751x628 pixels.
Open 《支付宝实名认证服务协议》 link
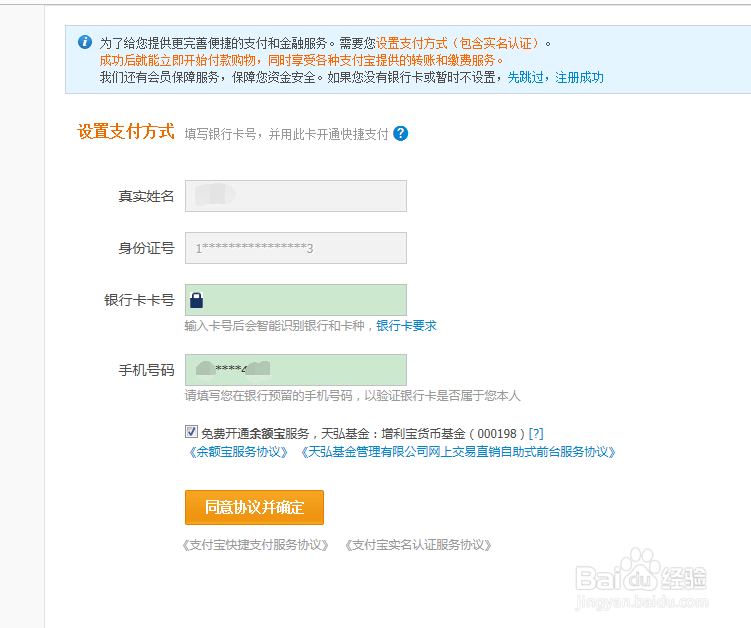[418, 545]
